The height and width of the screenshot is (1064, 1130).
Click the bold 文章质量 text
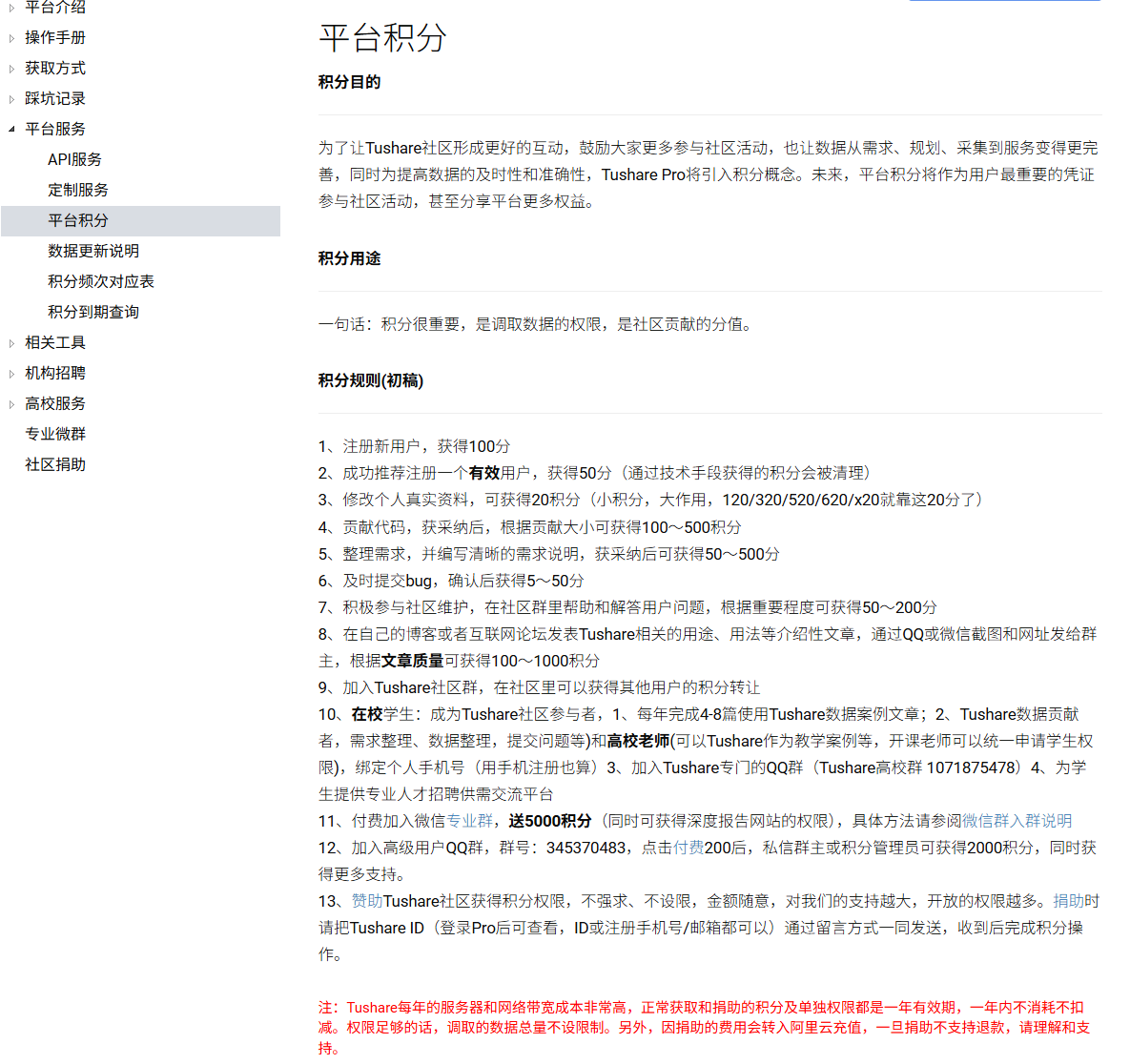(412, 662)
